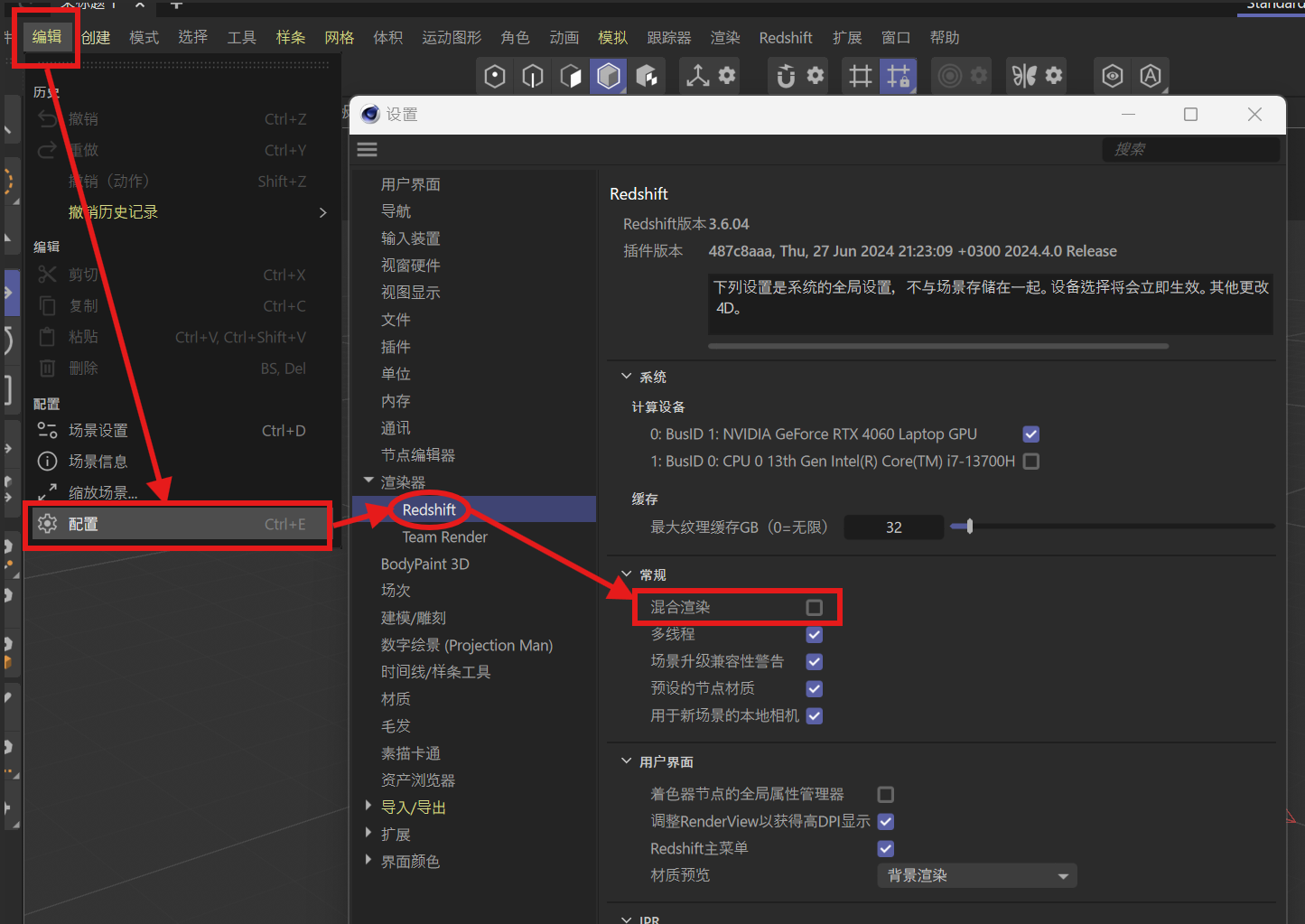Select 节点编辑器 in the settings list
Screen dimensions: 1305x924
pyautogui.click(x=417, y=455)
